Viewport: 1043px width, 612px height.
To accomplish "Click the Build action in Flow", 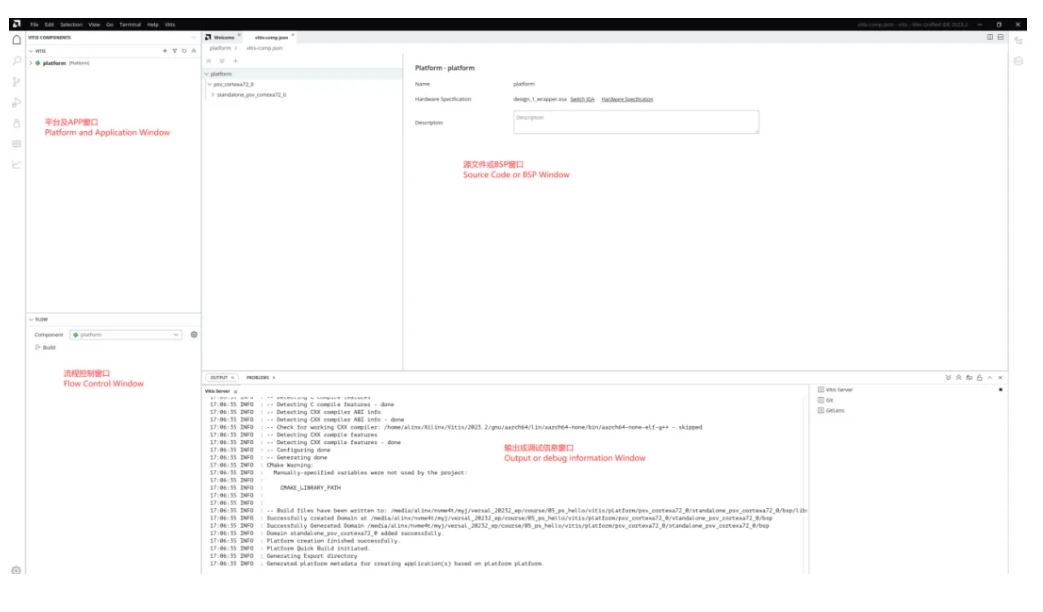I will click(48, 347).
